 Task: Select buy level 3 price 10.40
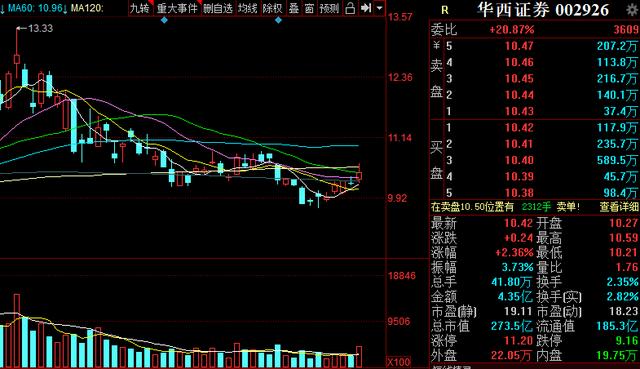tap(519, 160)
